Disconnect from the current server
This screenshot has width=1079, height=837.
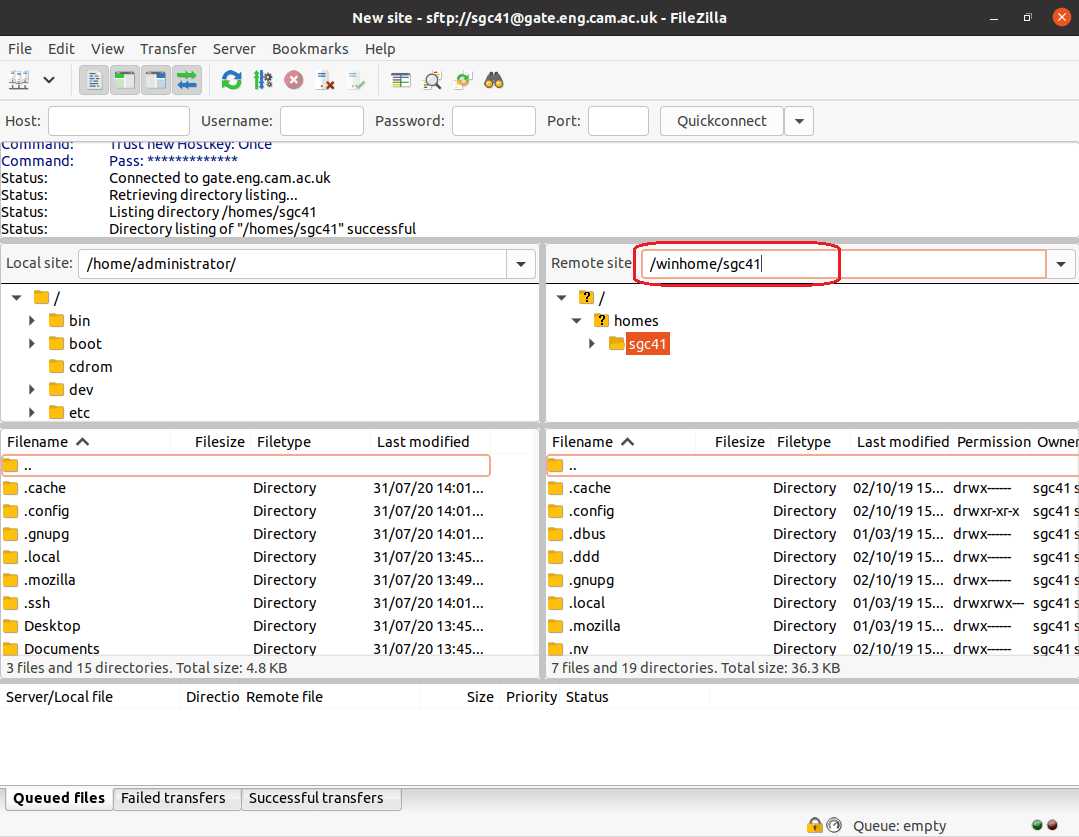click(325, 80)
